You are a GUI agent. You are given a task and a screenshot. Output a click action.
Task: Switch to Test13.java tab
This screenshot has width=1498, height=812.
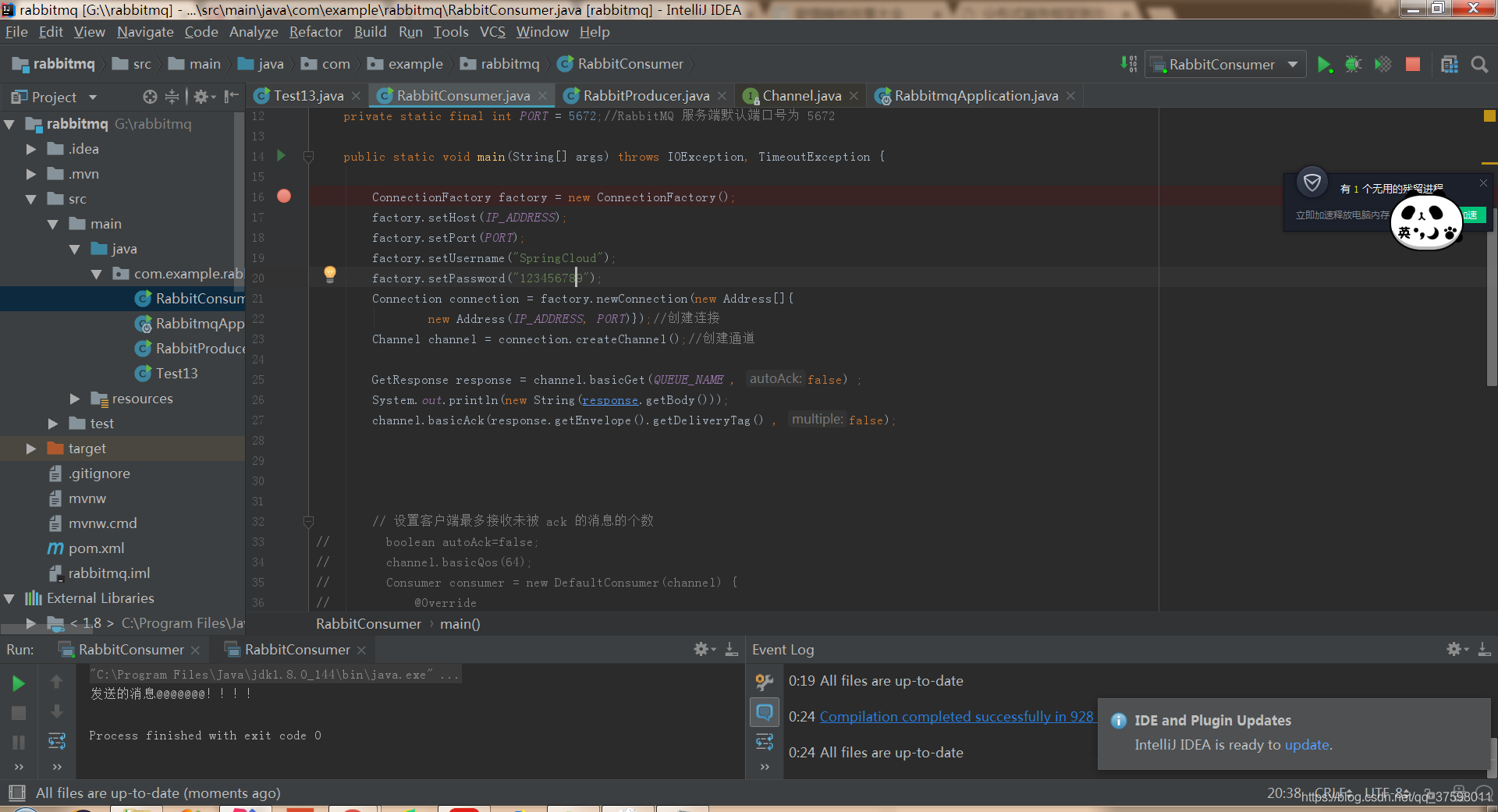pos(308,96)
